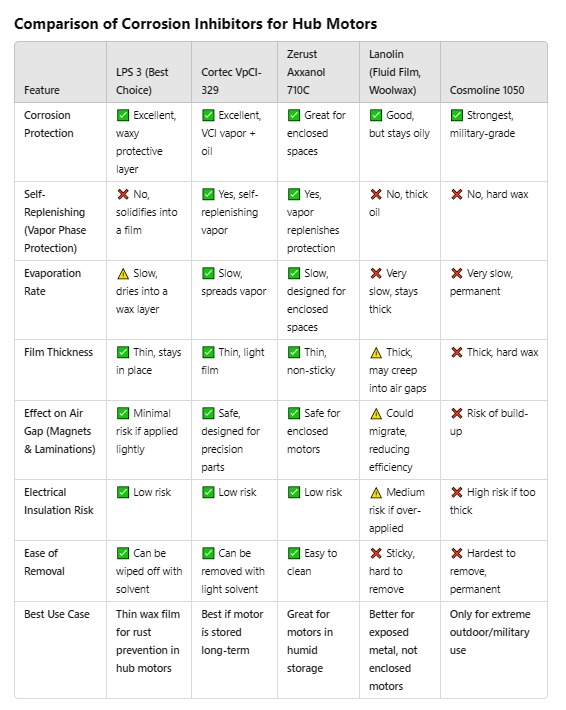The image size is (566, 710).
Task: Click warning icon beside 'Could migrate, reducing efficiency'
Action: (x=376, y=413)
